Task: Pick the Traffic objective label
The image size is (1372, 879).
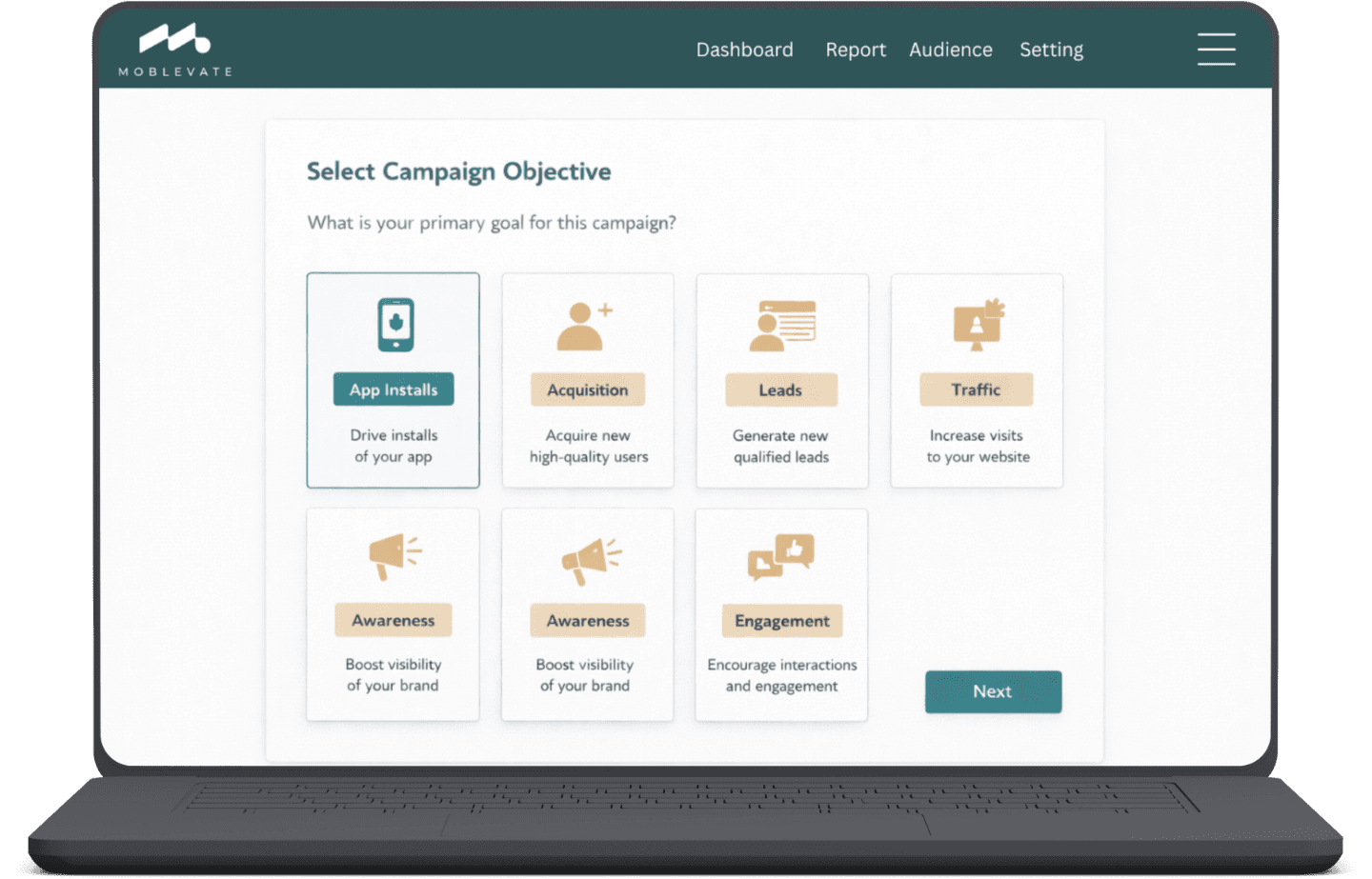Action: point(976,390)
